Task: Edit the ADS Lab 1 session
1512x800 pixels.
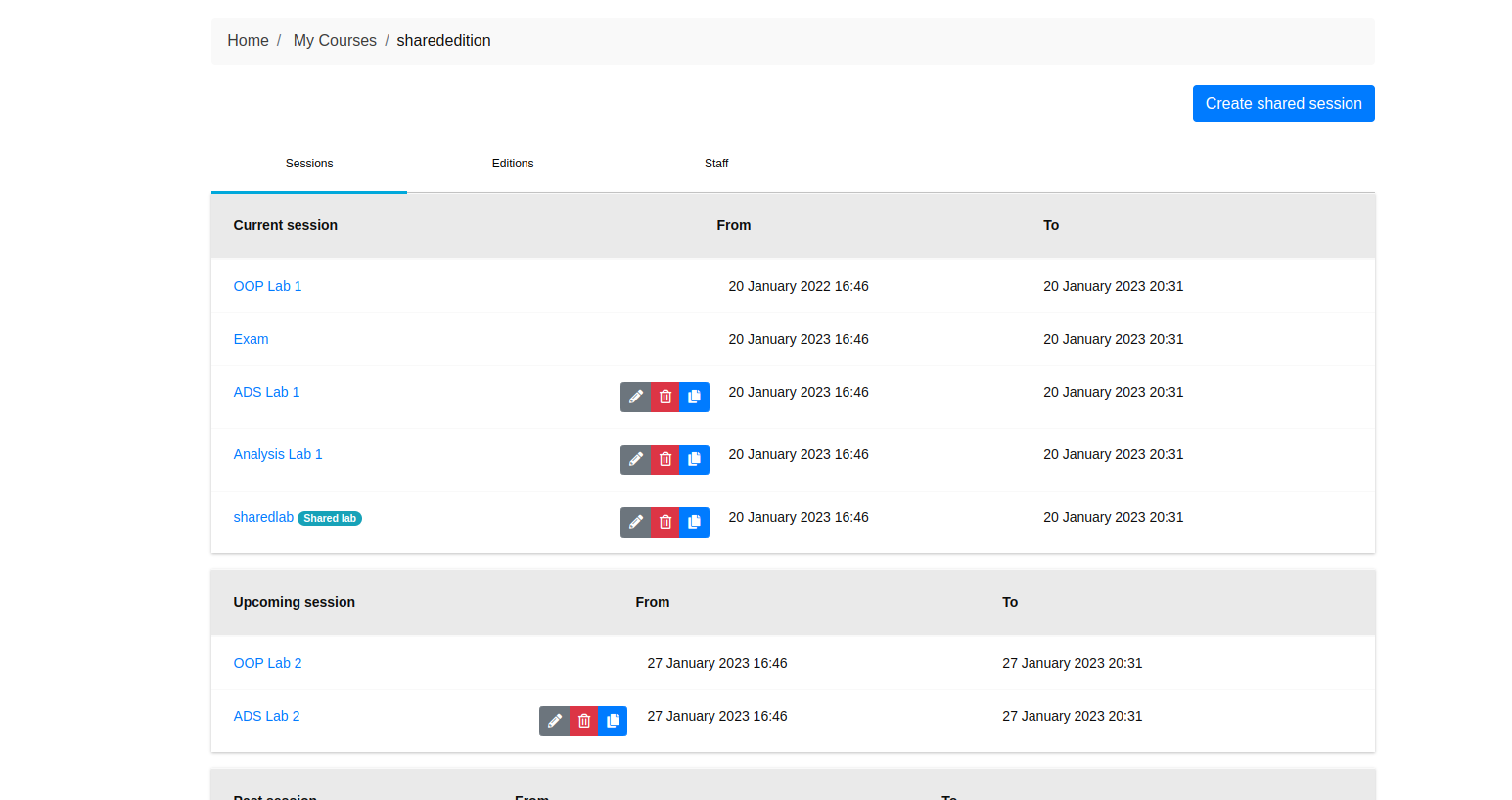Action: pyautogui.click(x=636, y=397)
